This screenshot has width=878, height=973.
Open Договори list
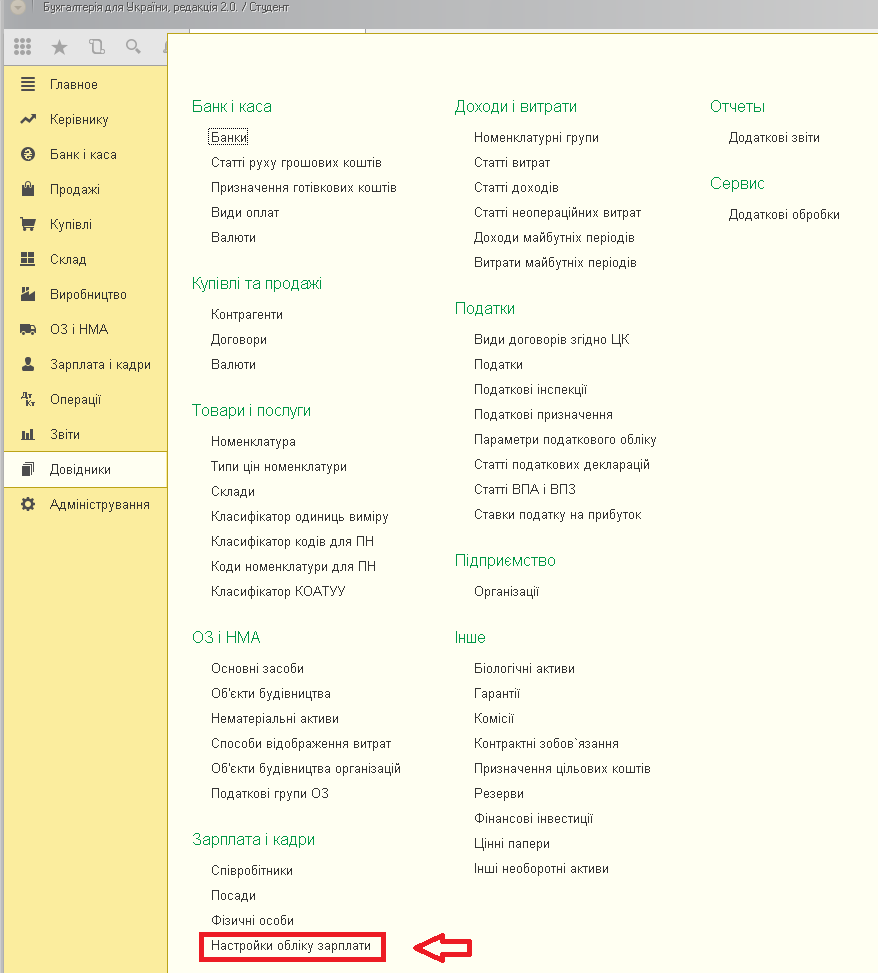[x=239, y=339]
